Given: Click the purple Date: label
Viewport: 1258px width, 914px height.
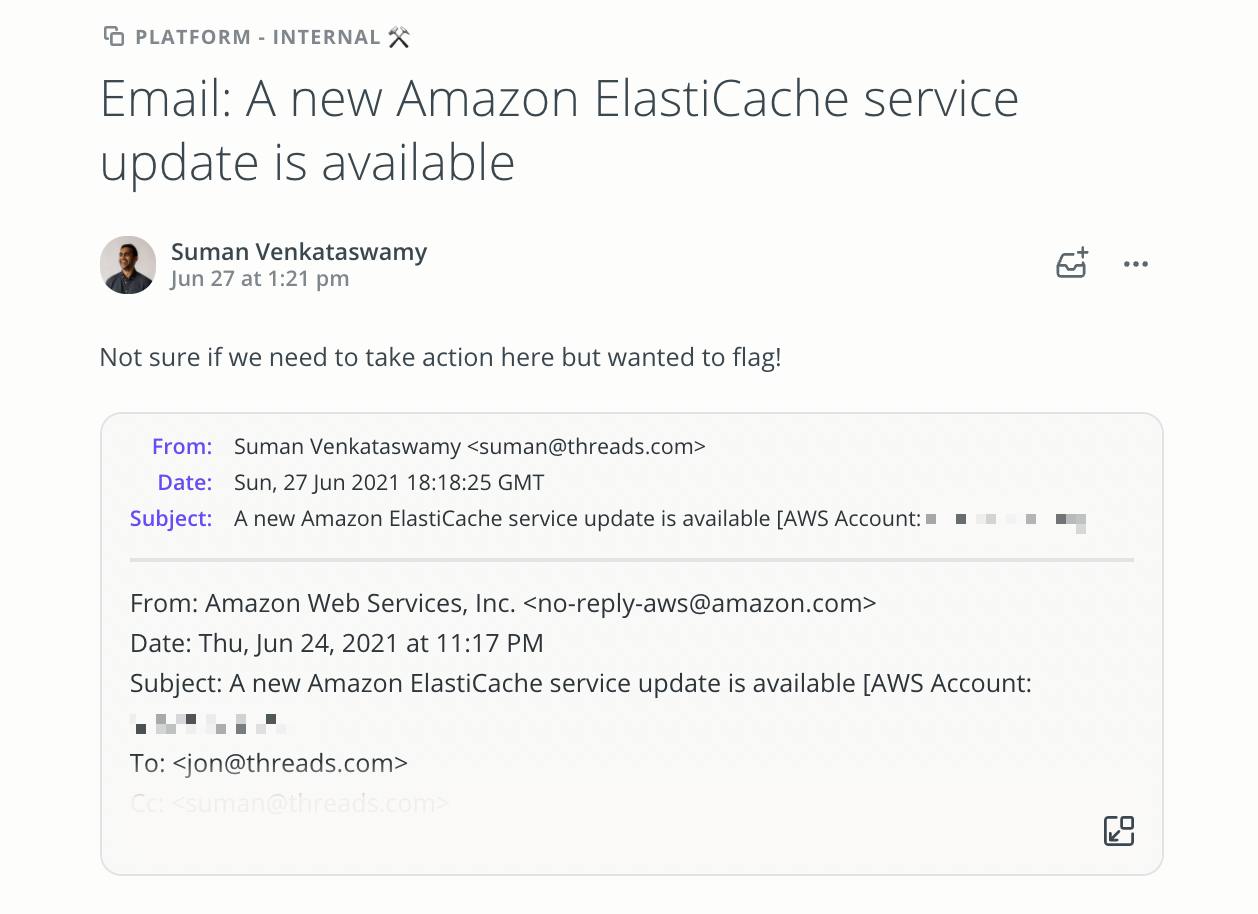Looking at the screenshot, I should pyautogui.click(x=185, y=482).
